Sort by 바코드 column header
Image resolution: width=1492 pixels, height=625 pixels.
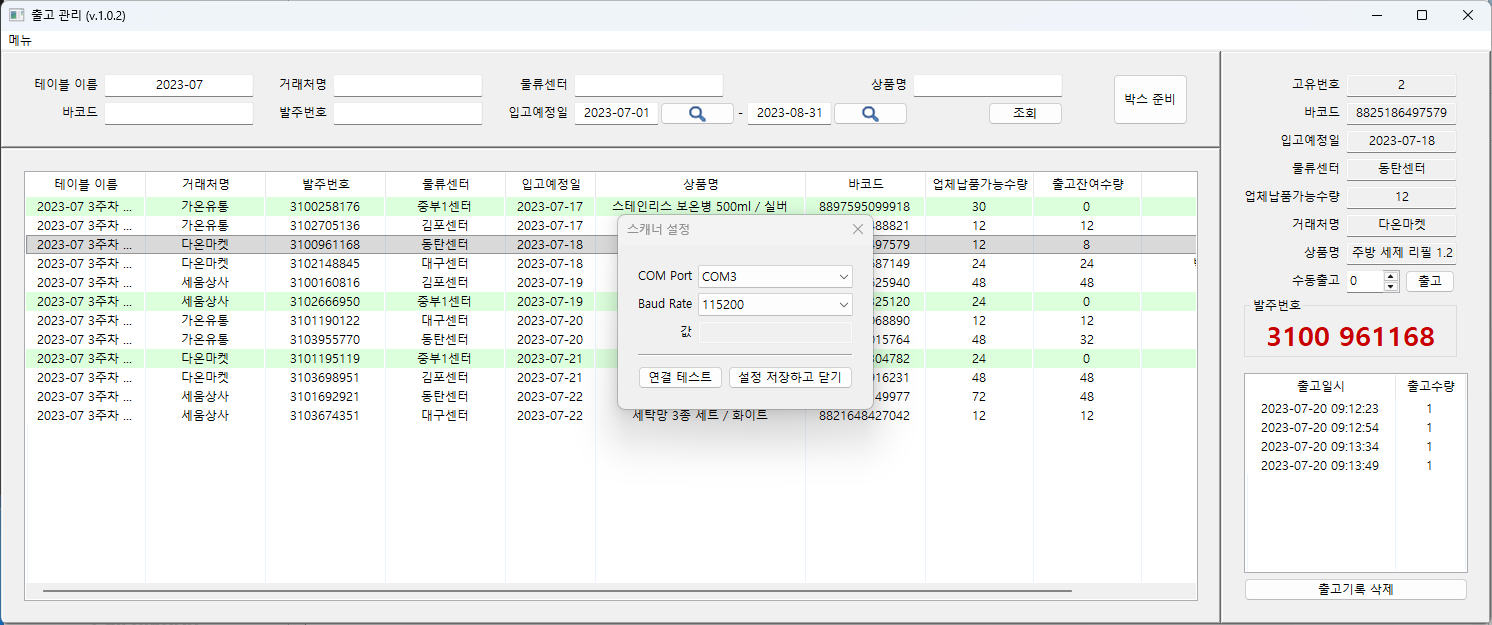coord(866,185)
